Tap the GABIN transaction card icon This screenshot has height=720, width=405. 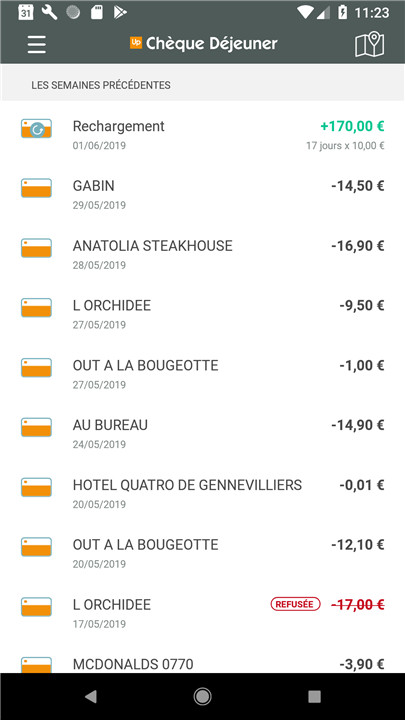[x=36, y=188]
